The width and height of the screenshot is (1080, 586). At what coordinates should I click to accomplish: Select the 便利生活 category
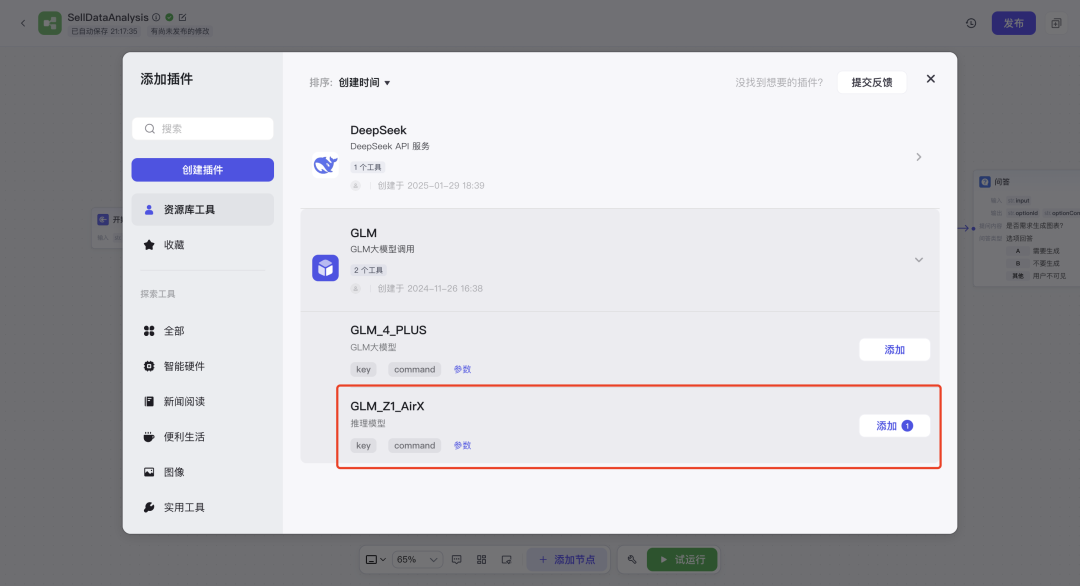click(x=202, y=437)
